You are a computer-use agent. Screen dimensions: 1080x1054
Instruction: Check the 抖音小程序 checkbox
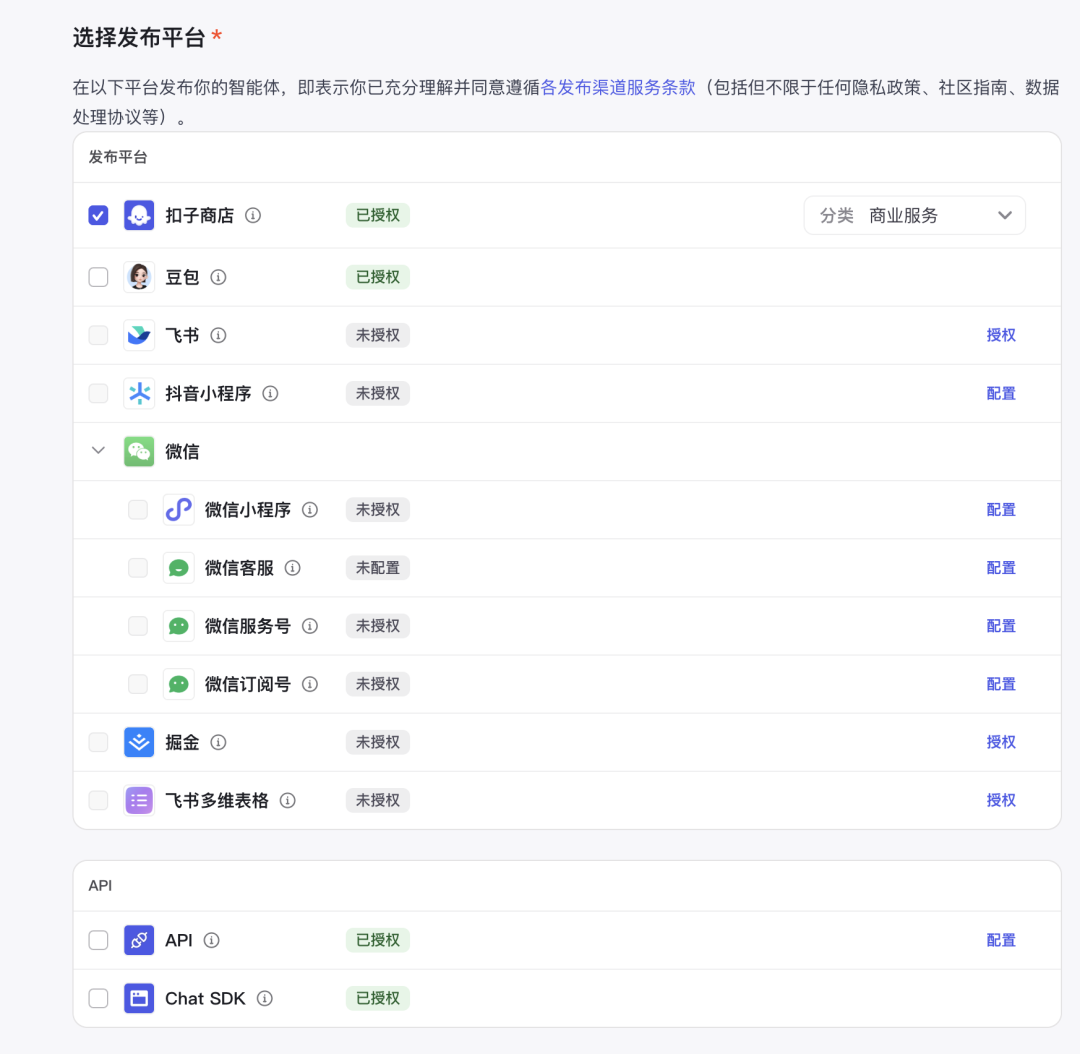(98, 393)
